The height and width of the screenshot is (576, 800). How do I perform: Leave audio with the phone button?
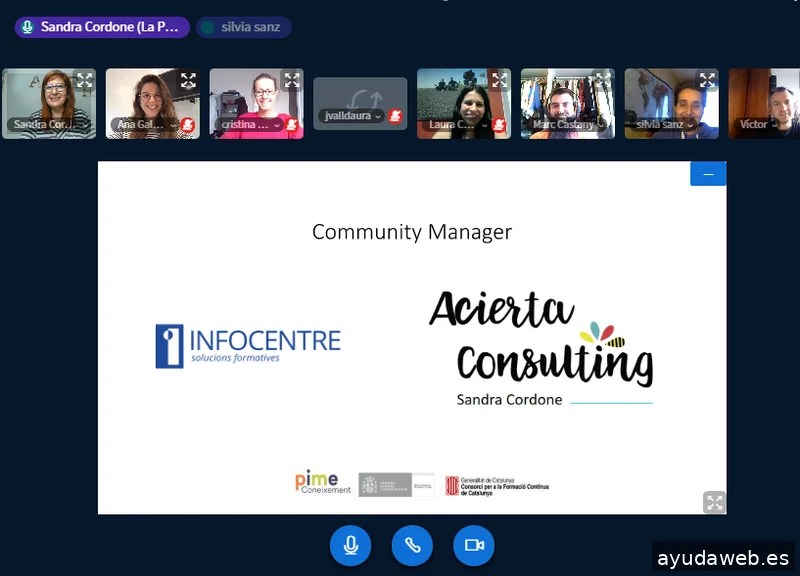click(412, 545)
